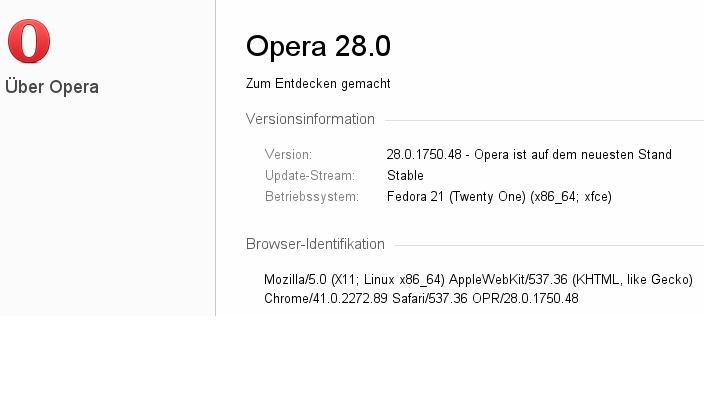Viewport: 704px width, 400px height.
Task: Click the Version label
Action: pos(288,154)
